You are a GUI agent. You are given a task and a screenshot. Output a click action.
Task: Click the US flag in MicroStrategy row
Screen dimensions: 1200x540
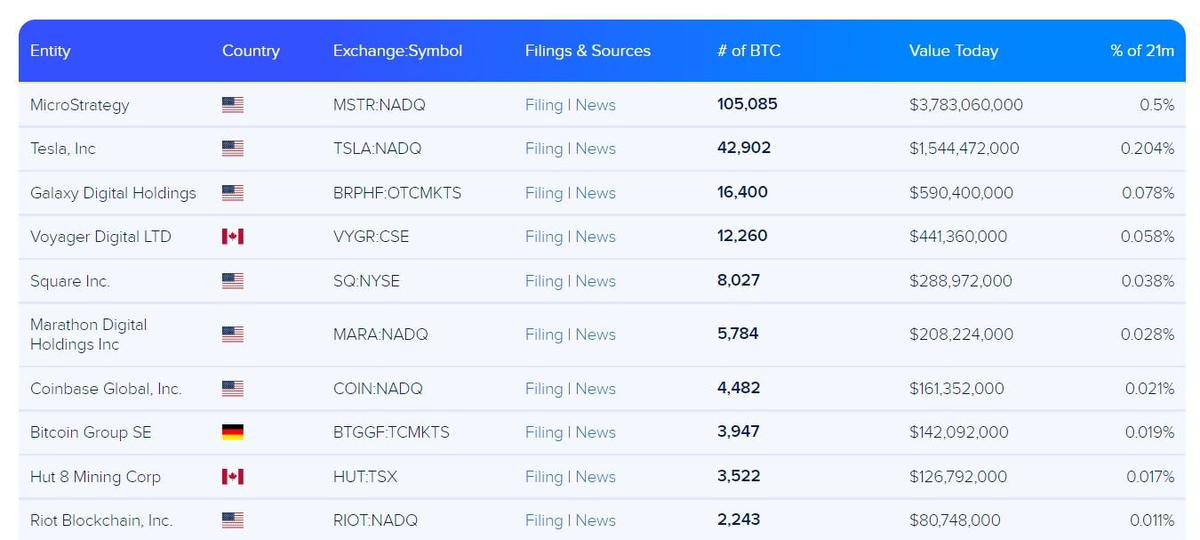[x=233, y=105]
